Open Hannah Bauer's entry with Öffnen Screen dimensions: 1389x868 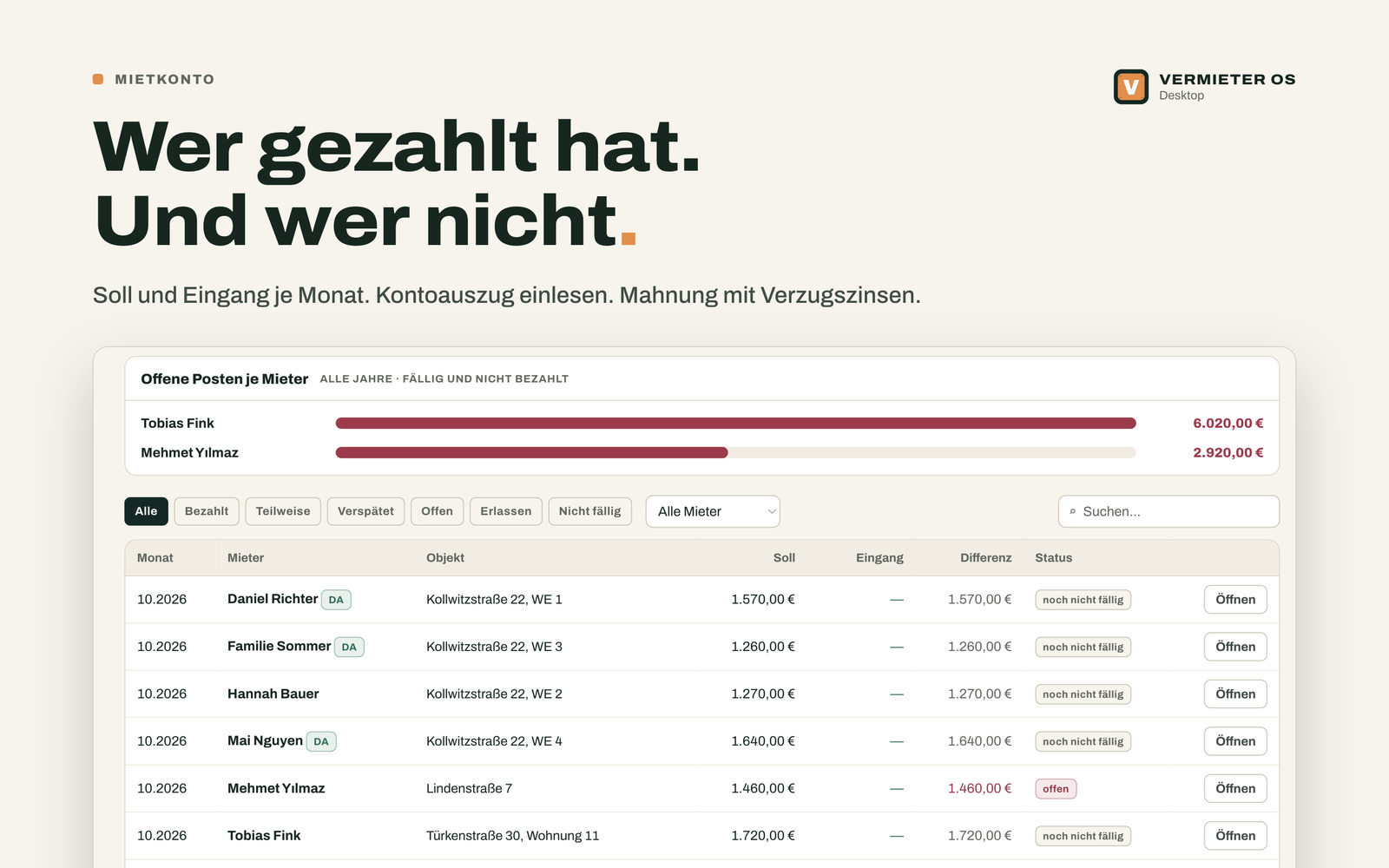tap(1235, 694)
